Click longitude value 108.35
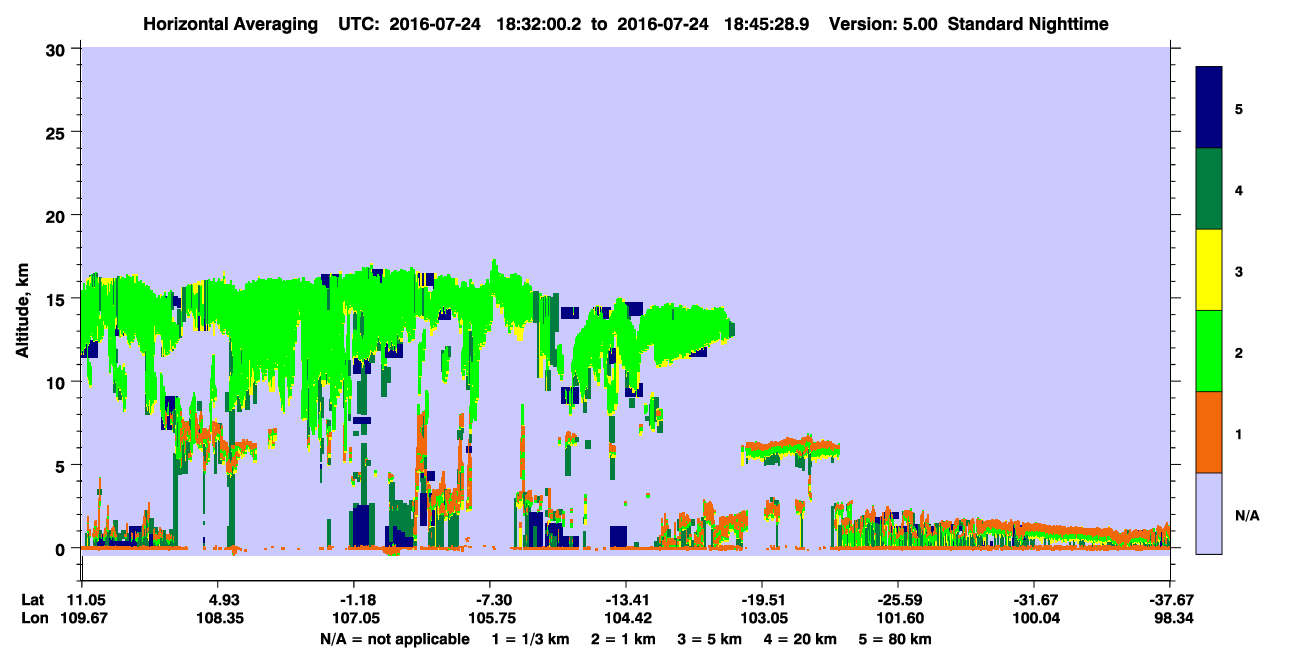The height and width of the screenshot is (667, 1300). pos(222,619)
